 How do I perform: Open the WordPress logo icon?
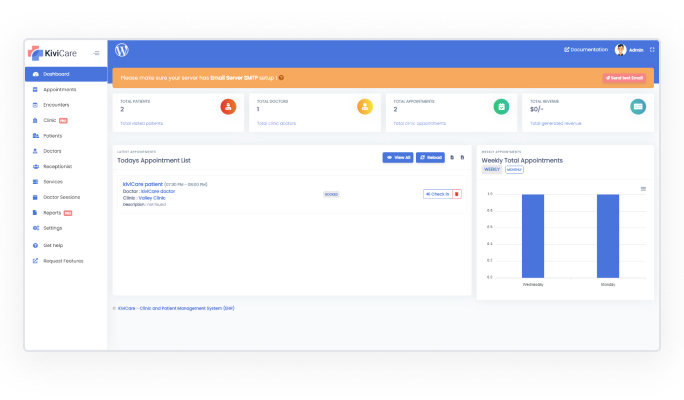click(122, 50)
